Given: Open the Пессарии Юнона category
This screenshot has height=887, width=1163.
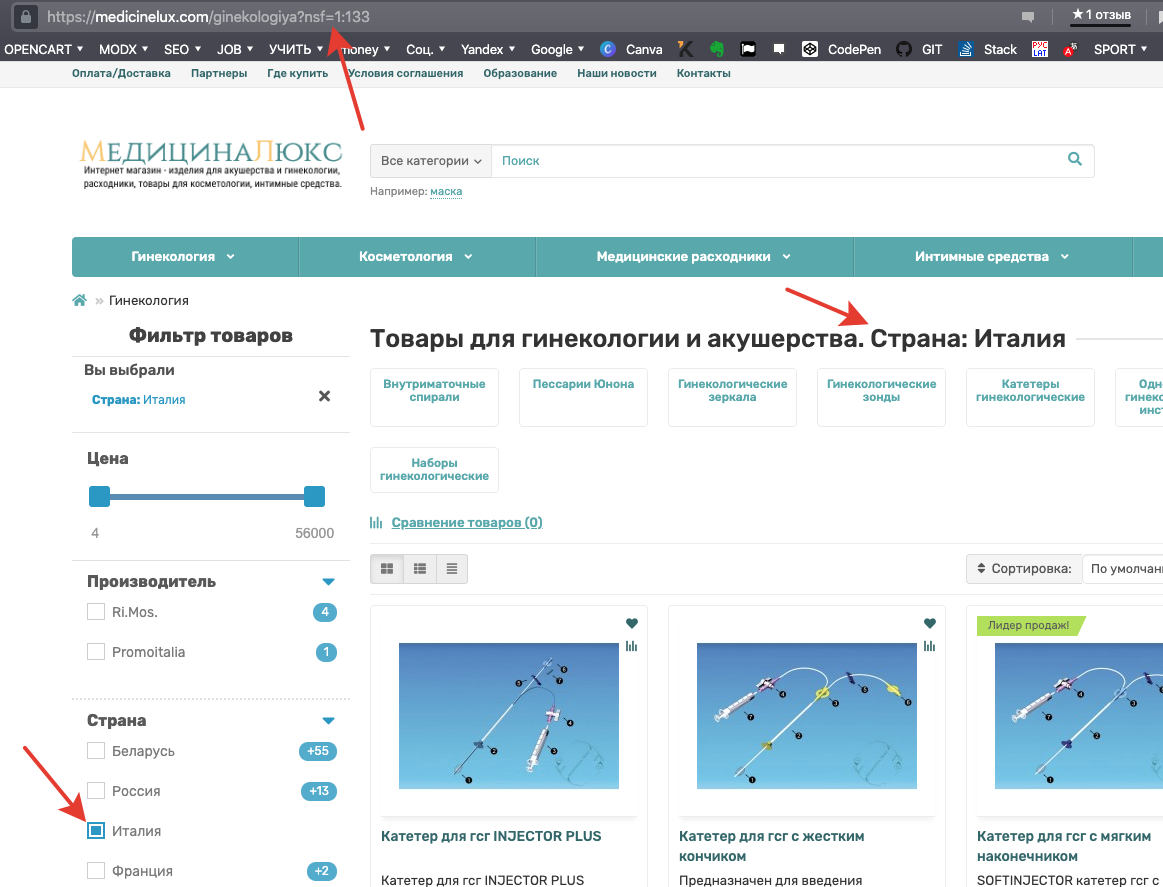Looking at the screenshot, I should [x=583, y=397].
